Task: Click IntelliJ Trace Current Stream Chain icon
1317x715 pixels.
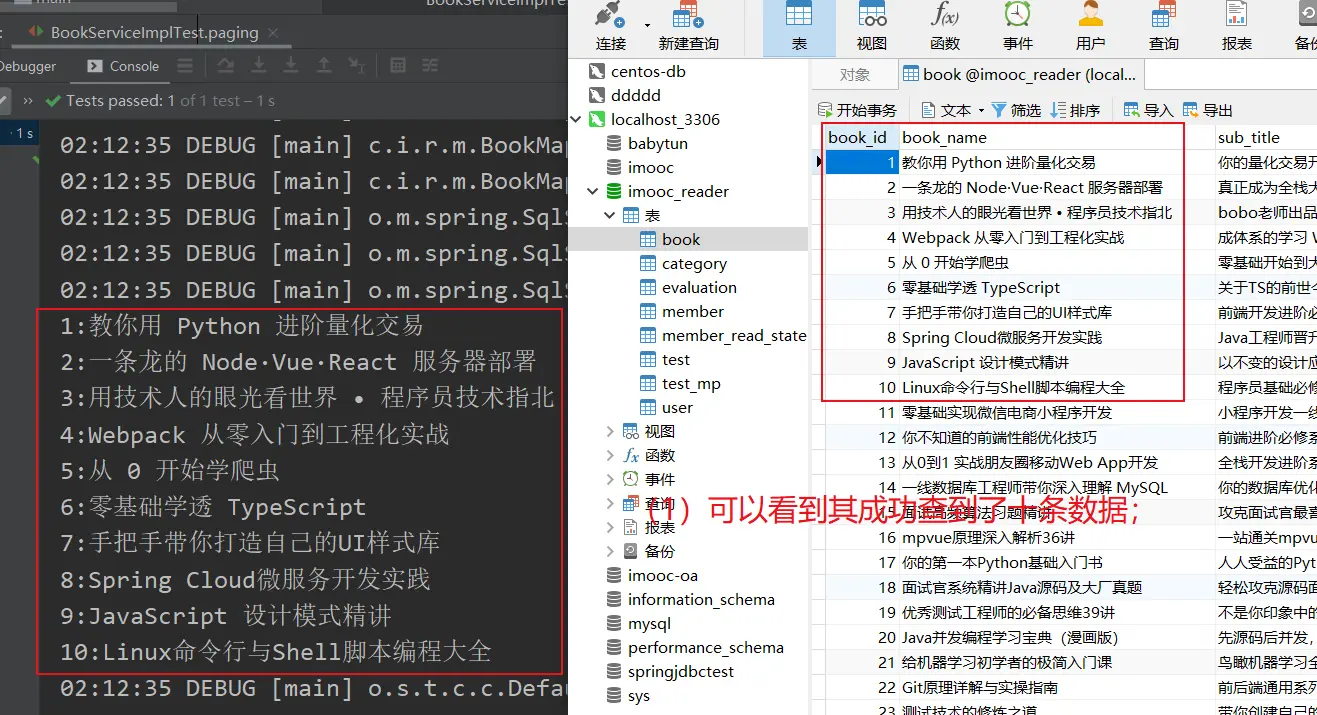Action: 430,66
